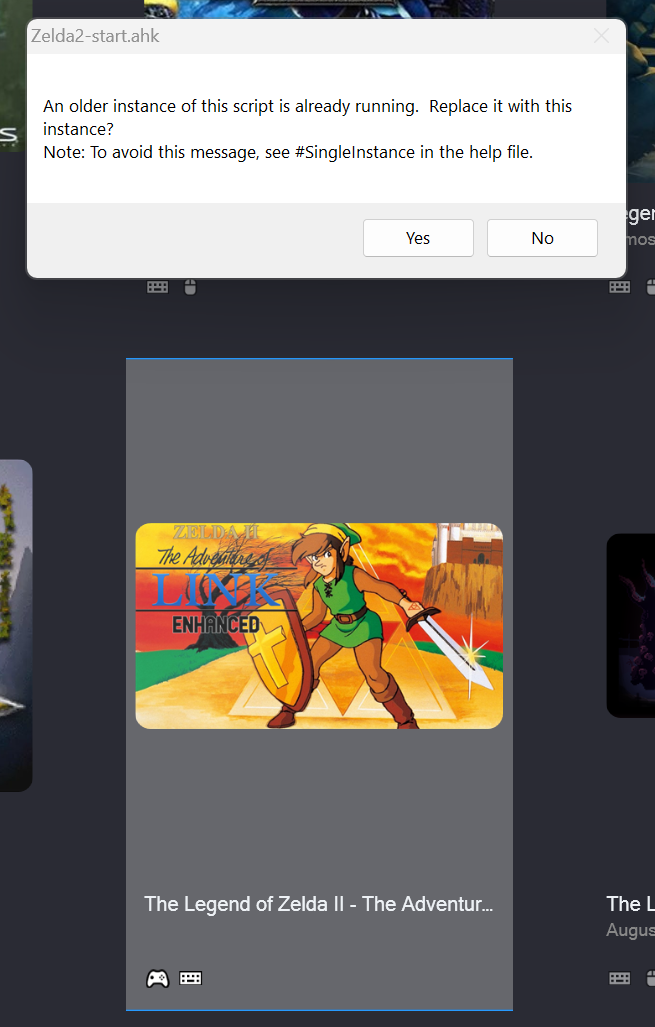
Task: Select The Legend of Zelda II title text
Action: [318, 904]
